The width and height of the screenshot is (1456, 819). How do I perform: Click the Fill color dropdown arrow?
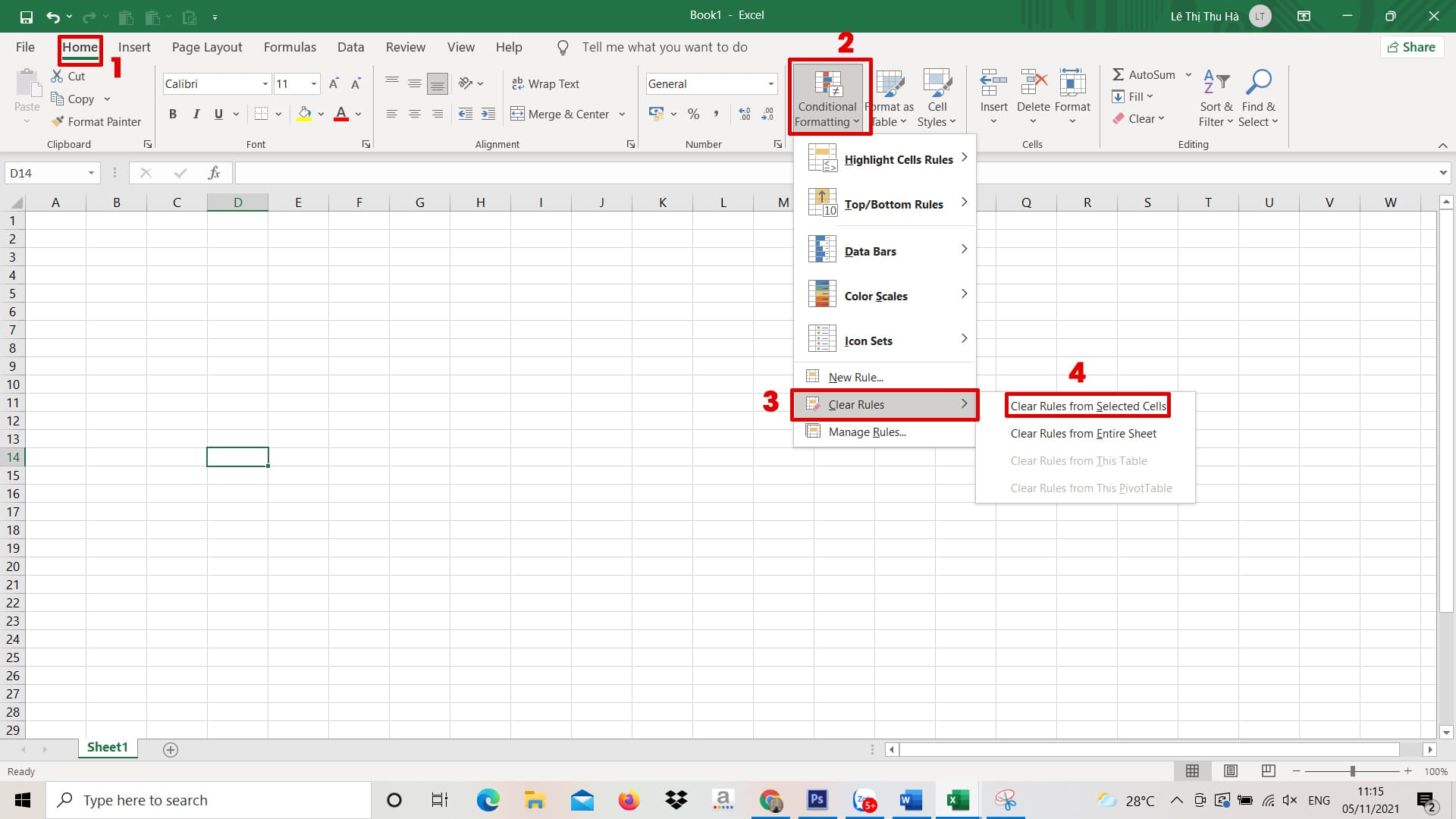point(321,113)
